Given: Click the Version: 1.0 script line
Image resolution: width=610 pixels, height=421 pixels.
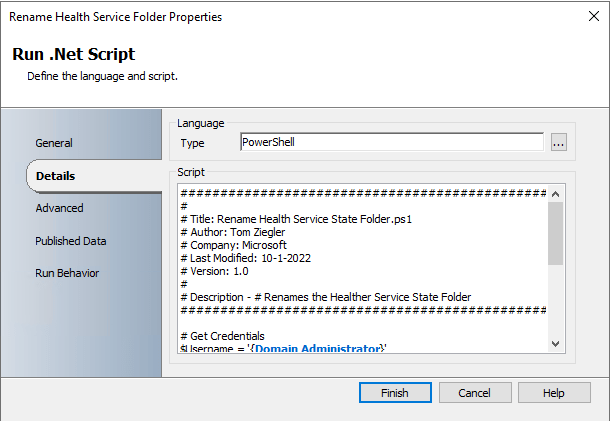Looking at the screenshot, I should pos(215,270).
